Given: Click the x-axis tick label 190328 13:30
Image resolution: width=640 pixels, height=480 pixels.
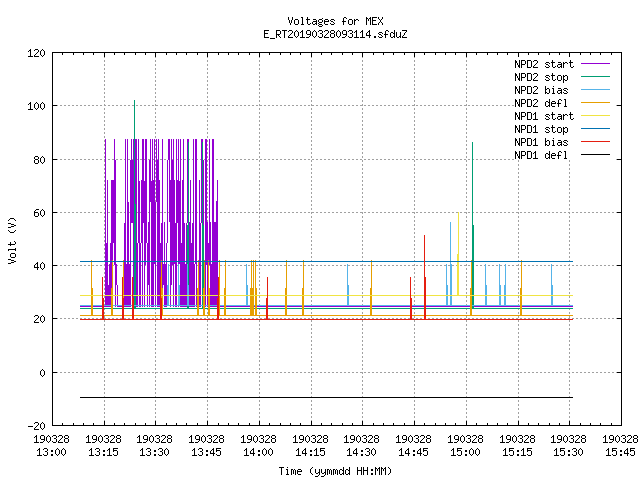Looking at the screenshot, I should (155, 446).
